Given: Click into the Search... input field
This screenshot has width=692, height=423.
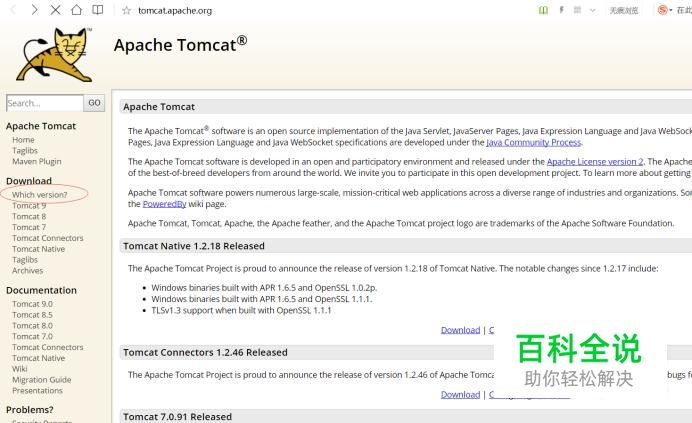Looking at the screenshot, I should coord(45,103).
